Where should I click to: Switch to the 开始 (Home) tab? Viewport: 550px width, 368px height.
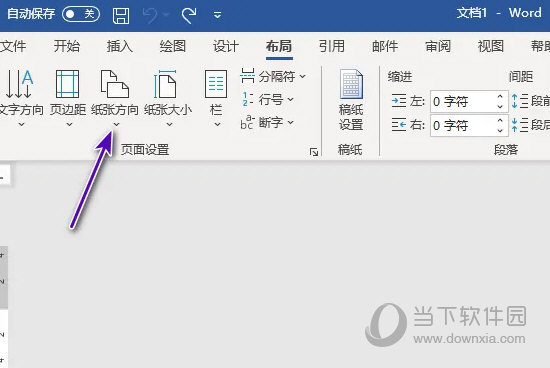tap(67, 46)
